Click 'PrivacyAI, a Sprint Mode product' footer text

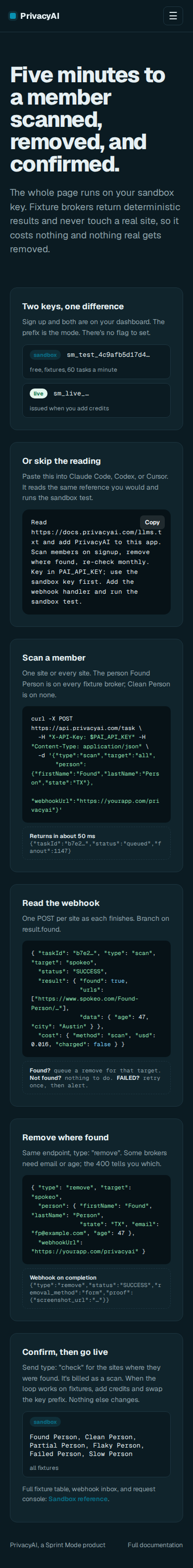pyautogui.click(x=58, y=1545)
